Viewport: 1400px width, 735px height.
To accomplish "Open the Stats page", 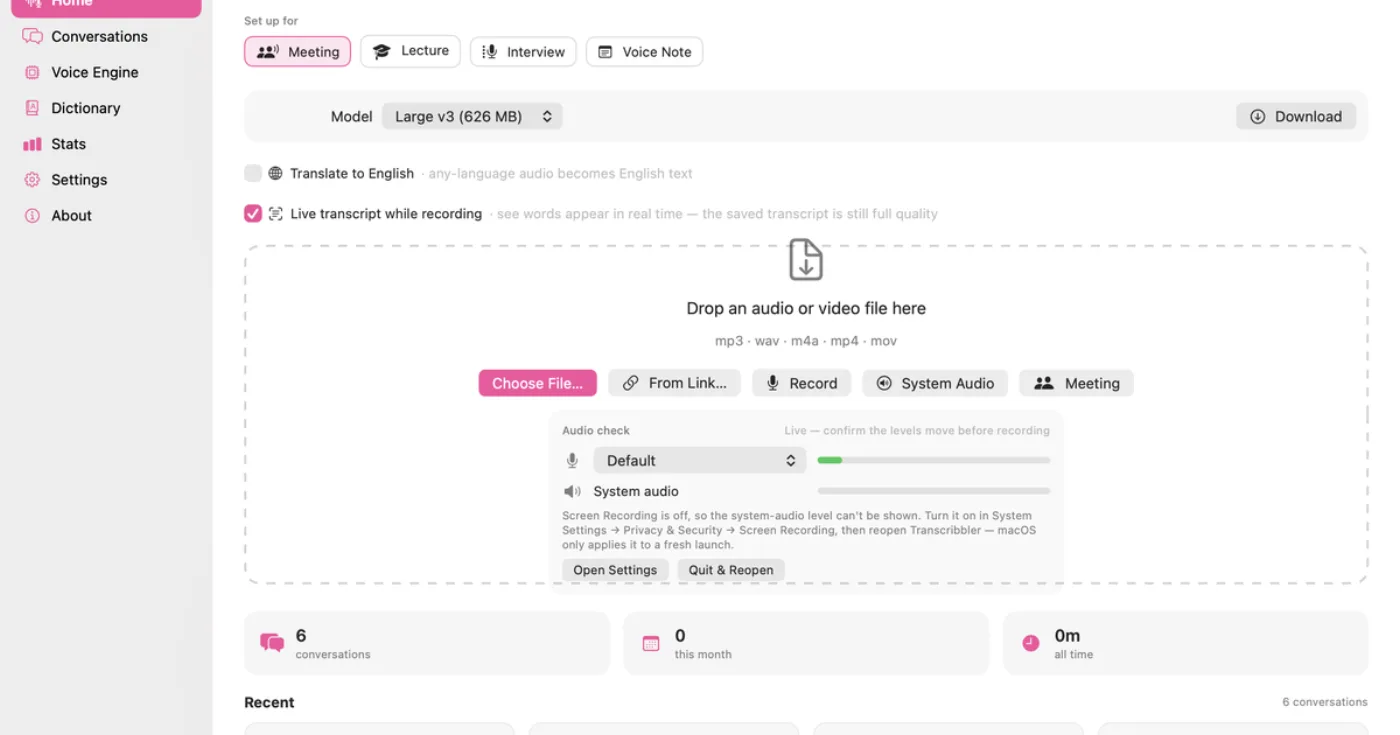I will tap(68, 144).
